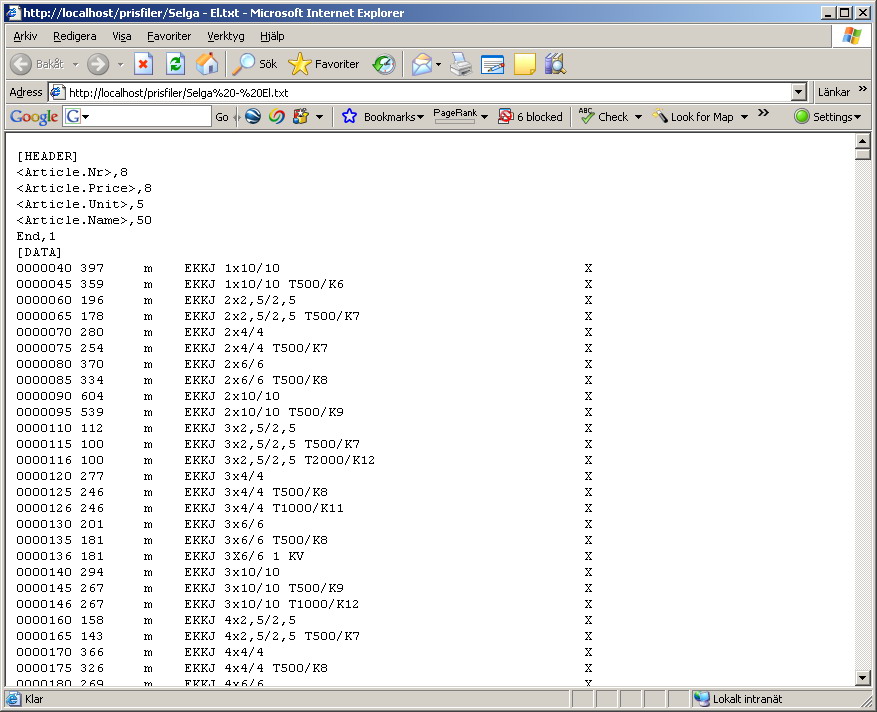
Task: Expand the Back button history dropdown
Action: click(x=76, y=64)
